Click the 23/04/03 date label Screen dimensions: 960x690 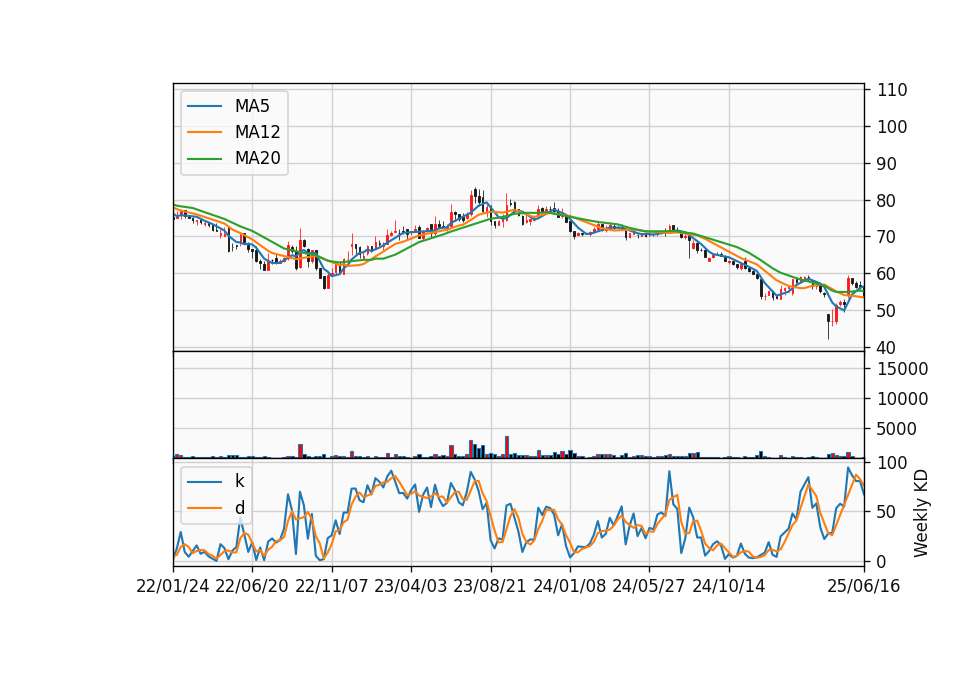coord(411,586)
